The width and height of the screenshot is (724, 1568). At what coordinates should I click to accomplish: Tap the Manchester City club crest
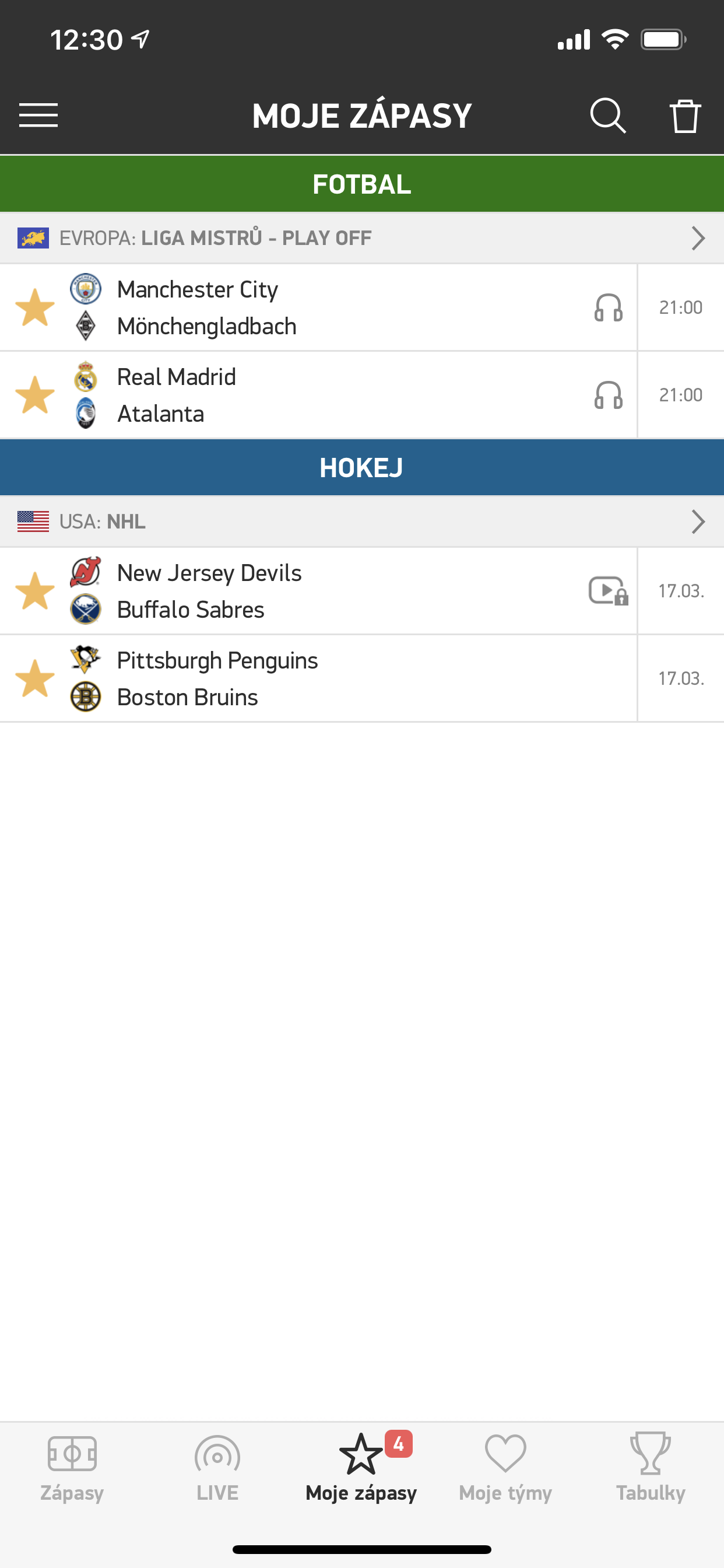pyautogui.click(x=86, y=289)
